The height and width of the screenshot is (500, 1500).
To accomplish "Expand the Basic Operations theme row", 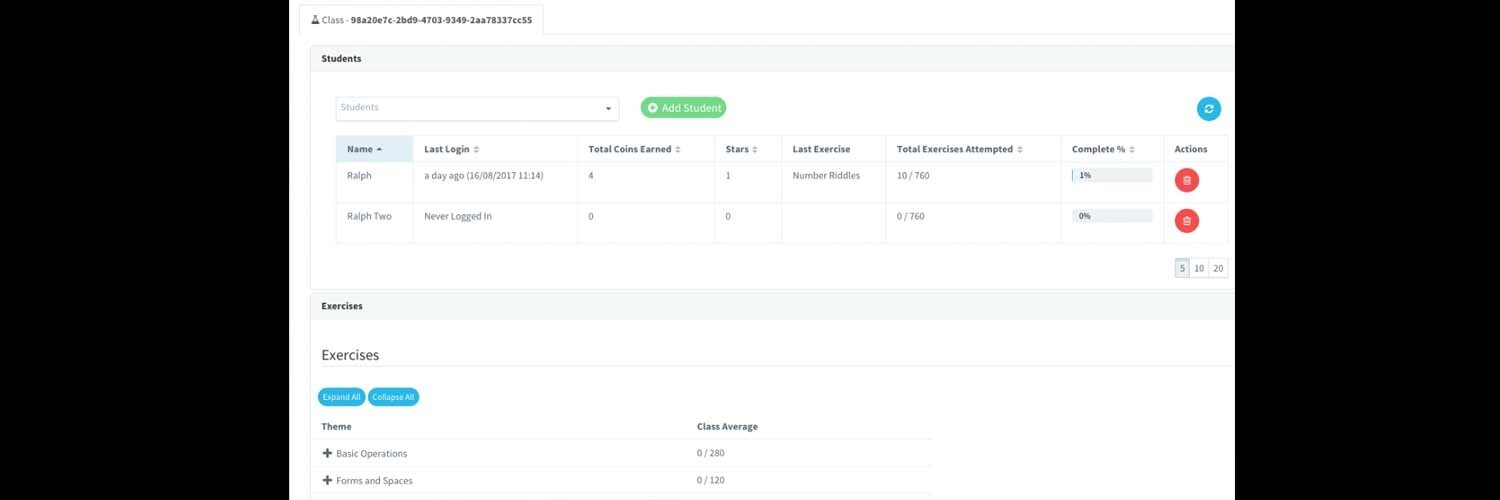I will [x=371, y=453].
